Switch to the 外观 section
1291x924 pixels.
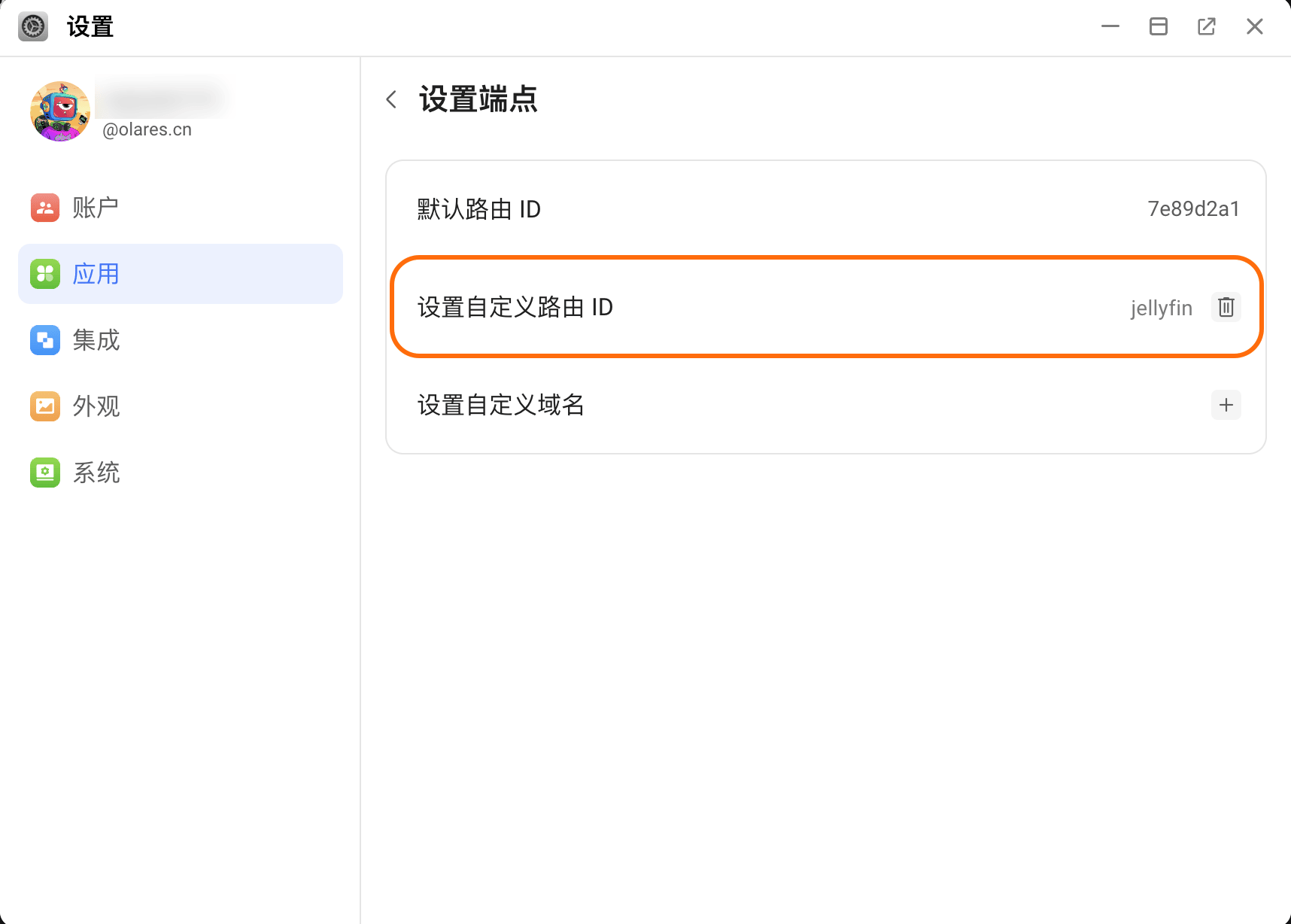click(x=96, y=406)
